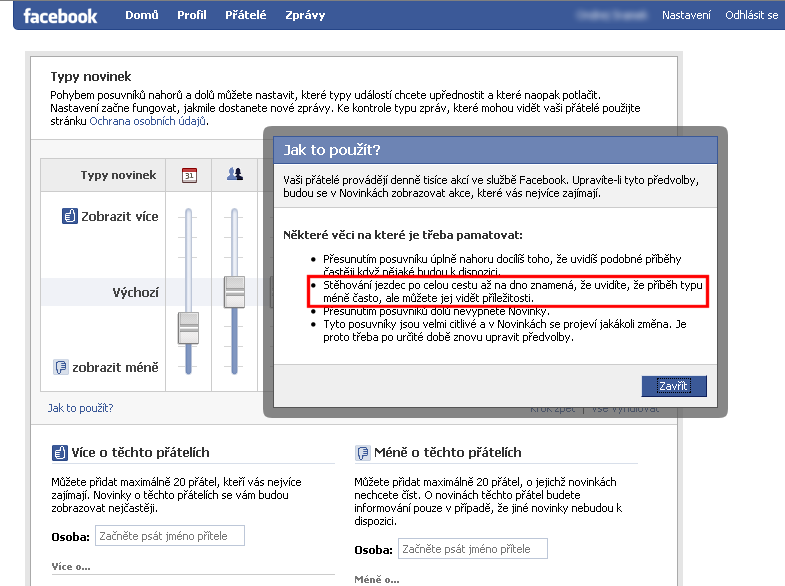Open the Ochrana osobních údajů link
This screenshot has height=586, width=785.
[148, 121]
